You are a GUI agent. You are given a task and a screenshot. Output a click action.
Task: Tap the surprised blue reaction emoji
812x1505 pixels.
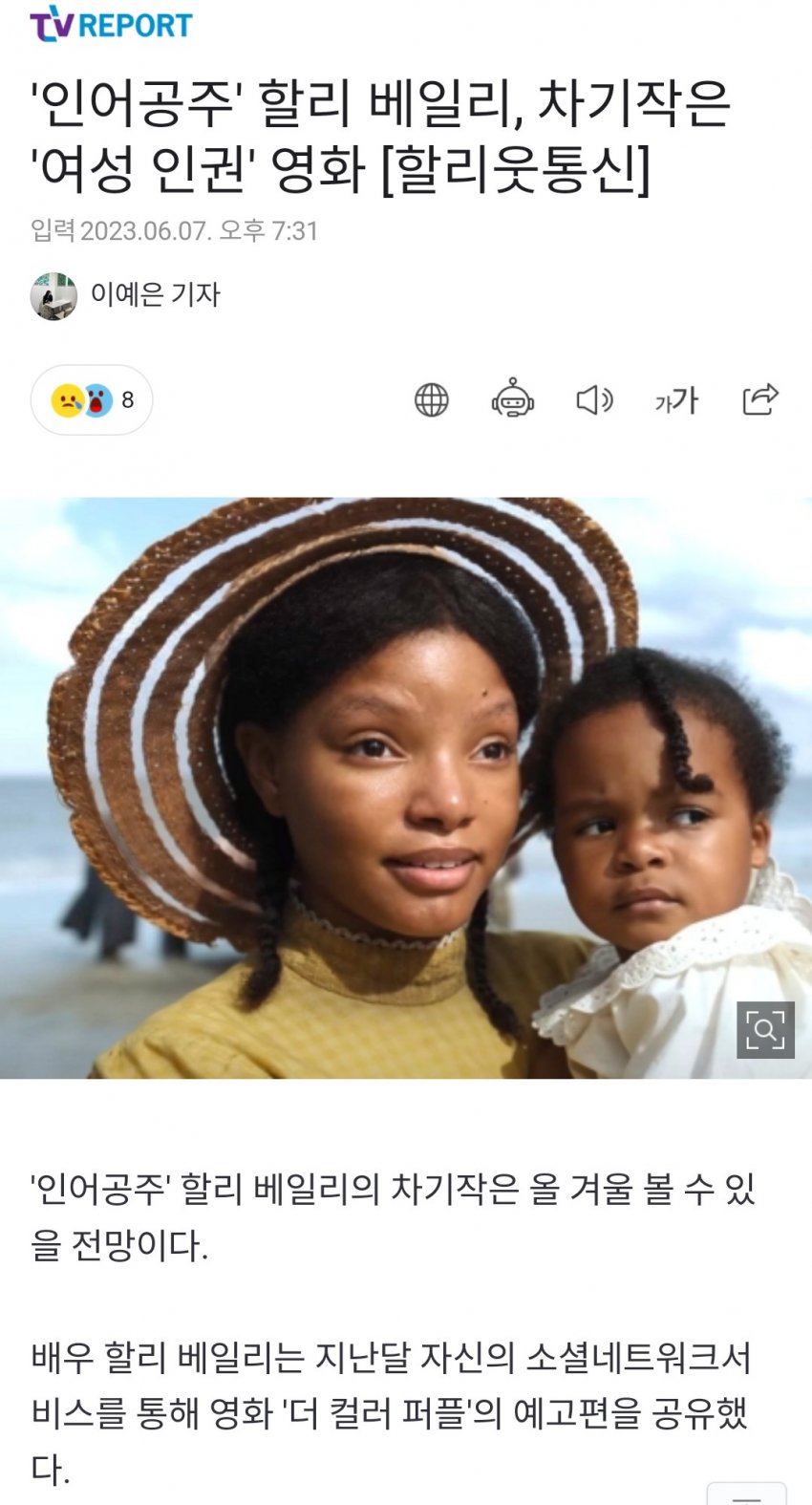96,399
